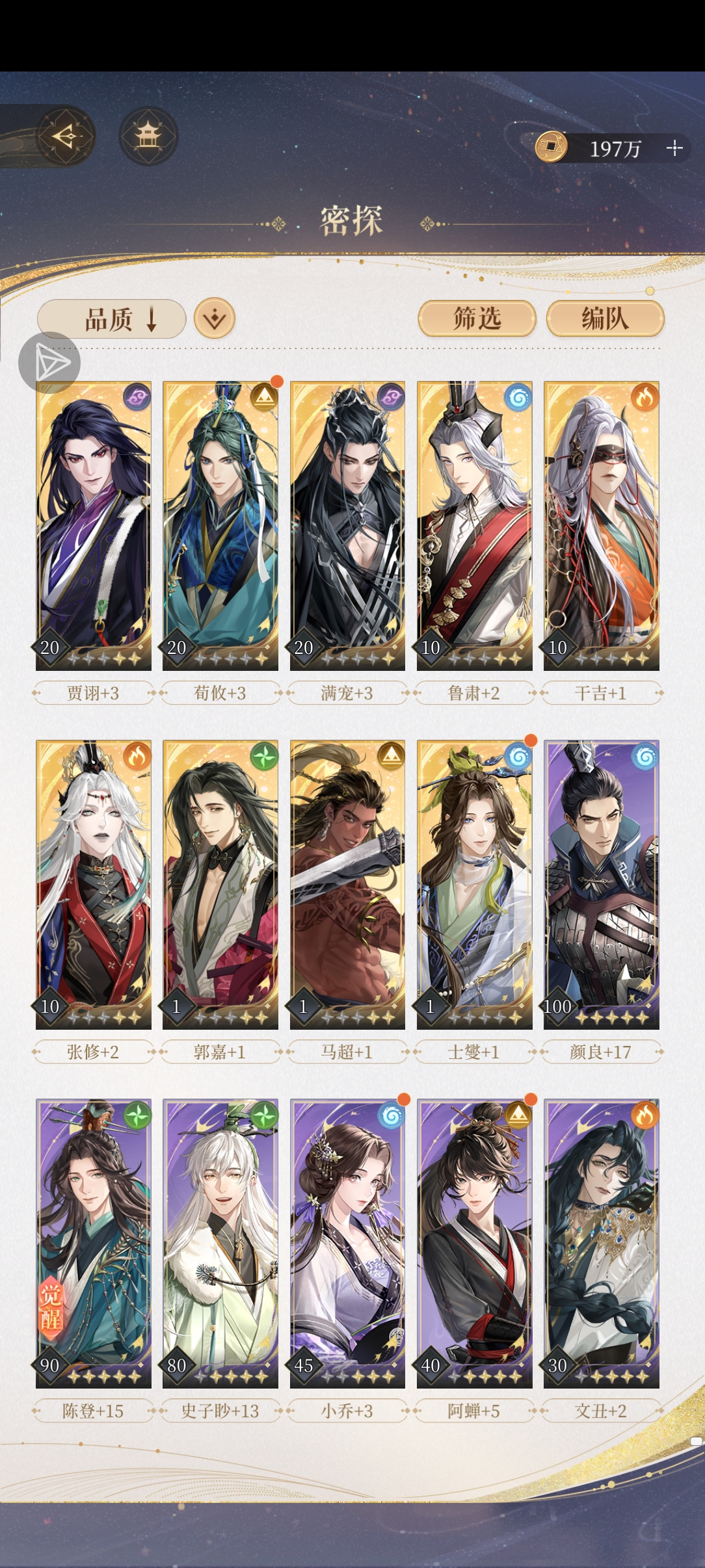Tap the back arrow icon
Image resolution: width=705 pixels, height=1568 pixels.
pyautogui.click(x=66, y=137)
